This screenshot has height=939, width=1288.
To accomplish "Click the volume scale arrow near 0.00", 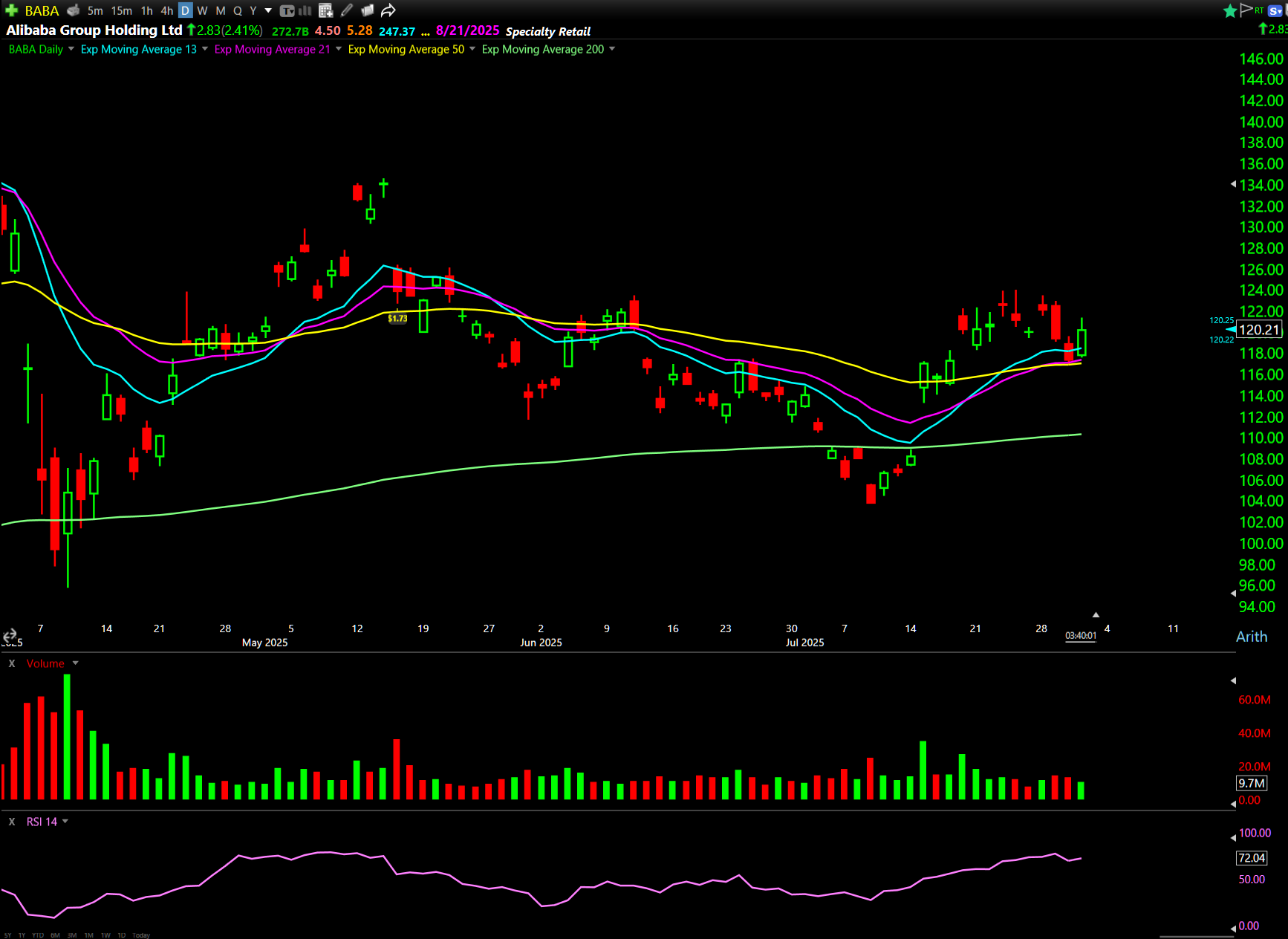I will tap(1233, 804).
